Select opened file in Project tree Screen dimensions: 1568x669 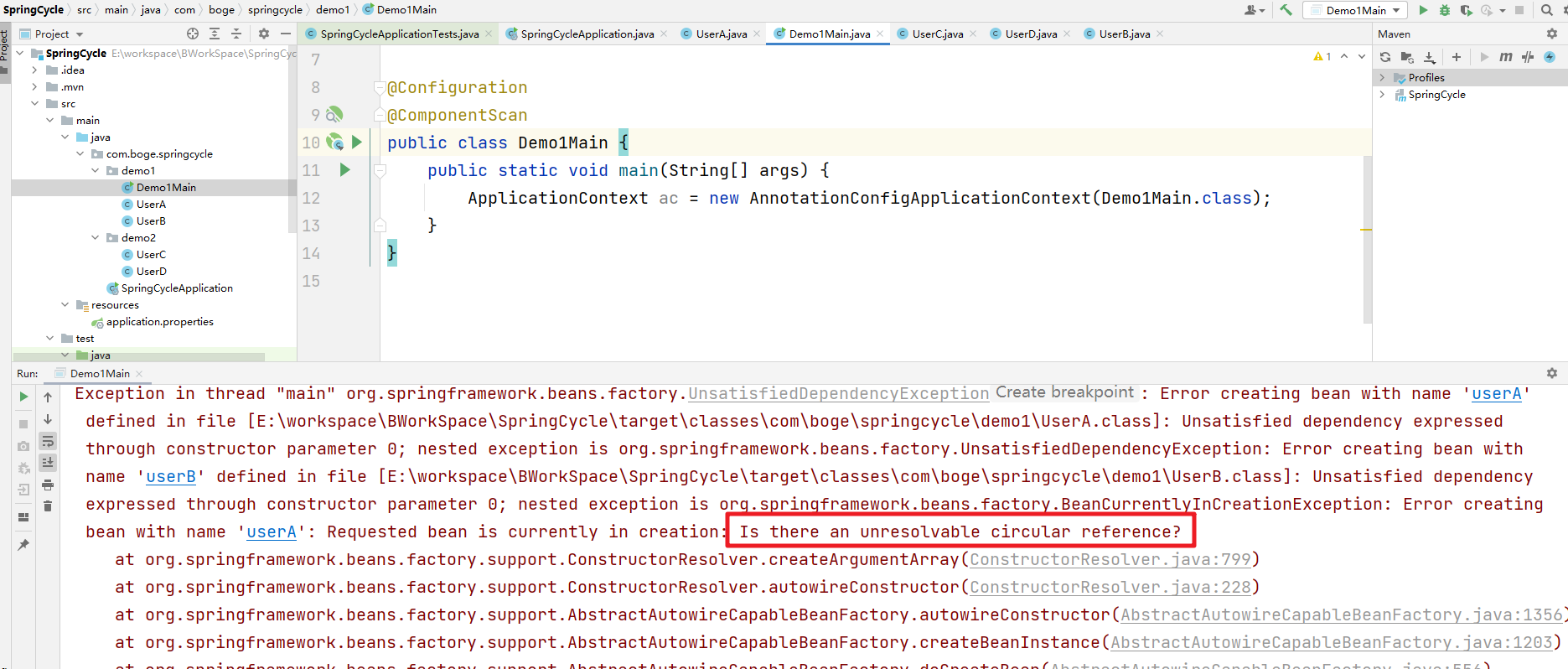(193, 34)
